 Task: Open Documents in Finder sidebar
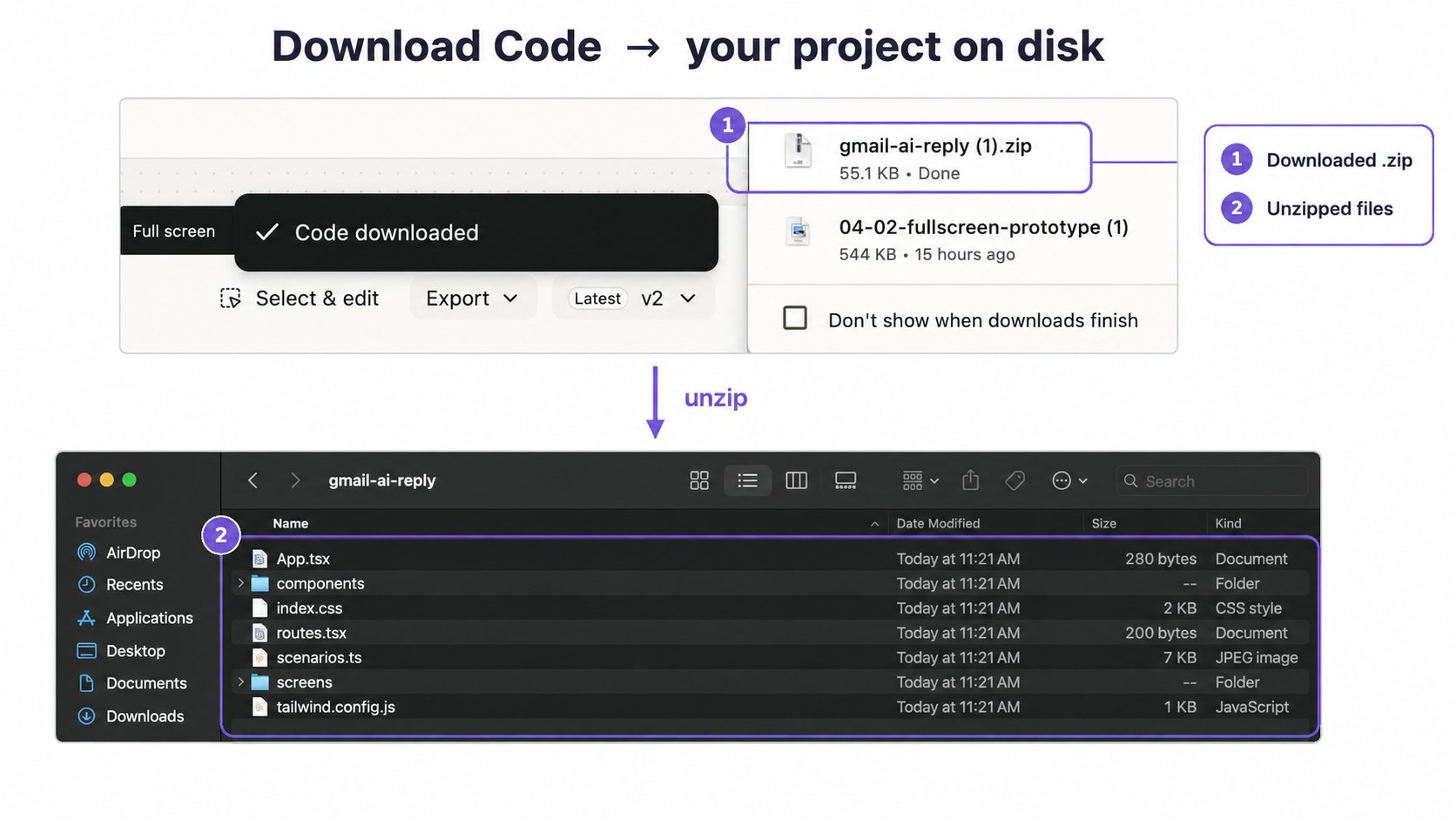132,683
